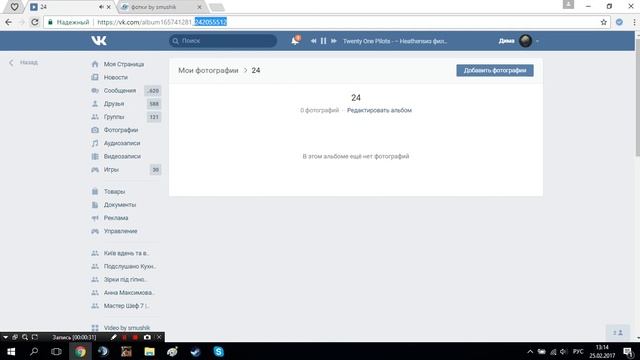Click the user avatar in header

[525, 41]
